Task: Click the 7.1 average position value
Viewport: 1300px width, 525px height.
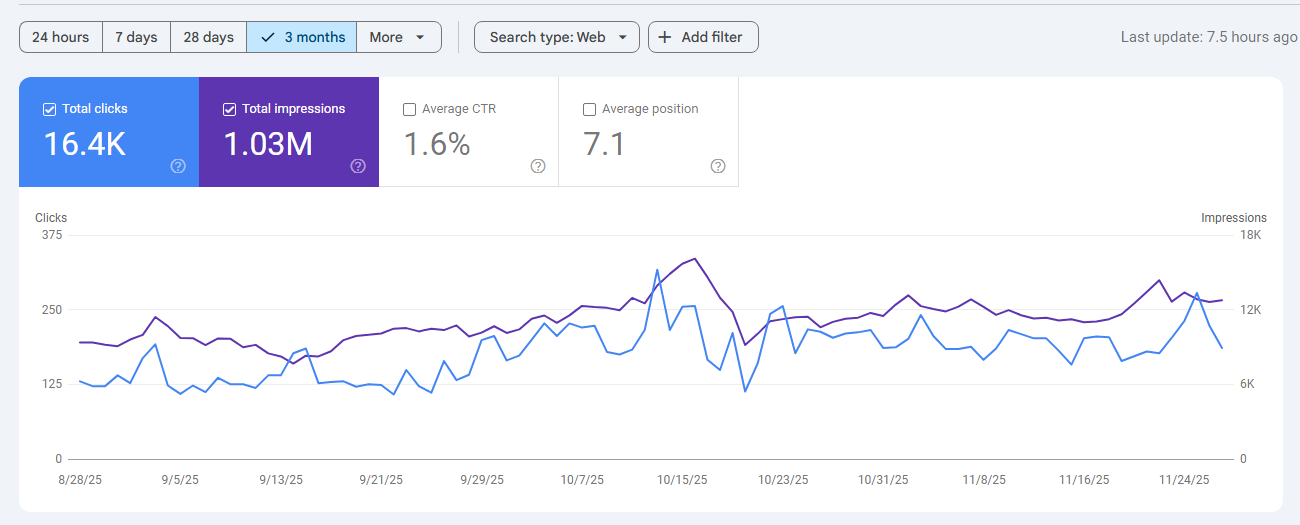Action: pyautogui.click(x=604, y=144)
